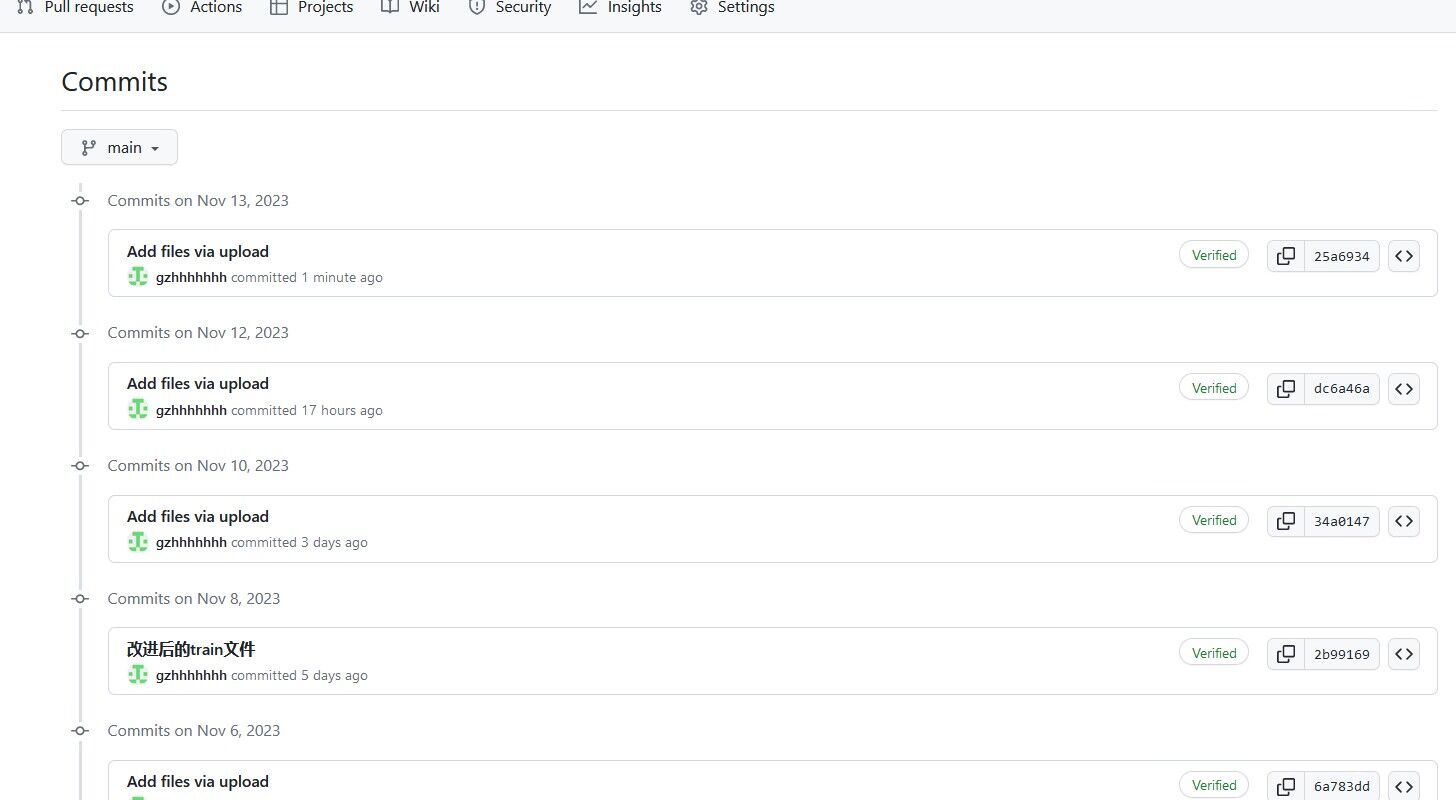Click the 'committed 3 days ago' timestamp
This screenshot has height=800, width=1456.
299,543
